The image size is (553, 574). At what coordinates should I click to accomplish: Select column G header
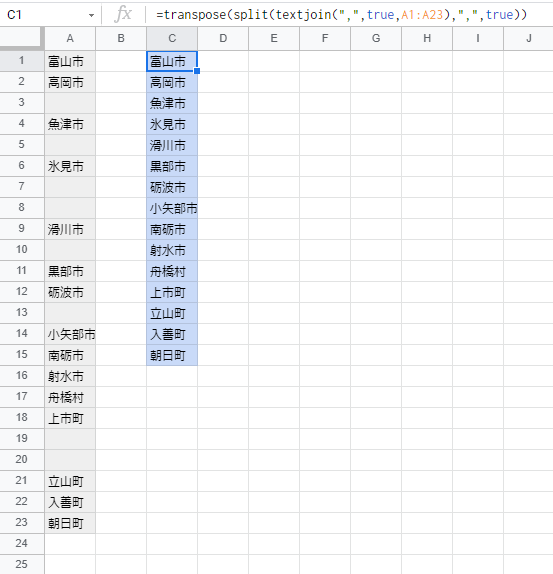[x=376, y=38]
